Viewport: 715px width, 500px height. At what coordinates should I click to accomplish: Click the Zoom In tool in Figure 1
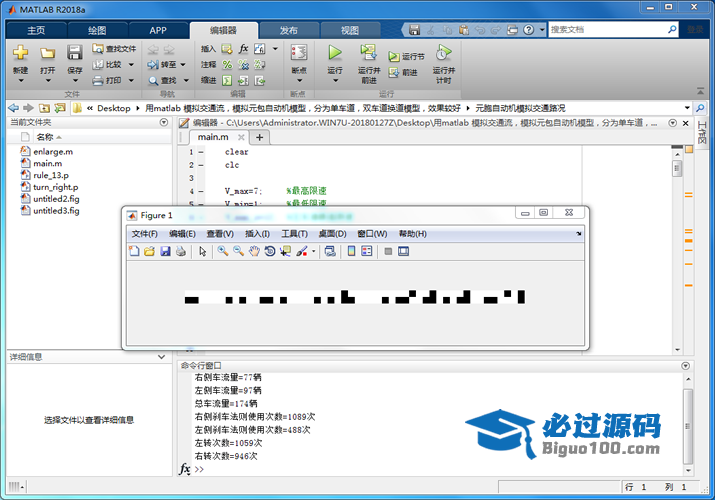click(223, 251)
